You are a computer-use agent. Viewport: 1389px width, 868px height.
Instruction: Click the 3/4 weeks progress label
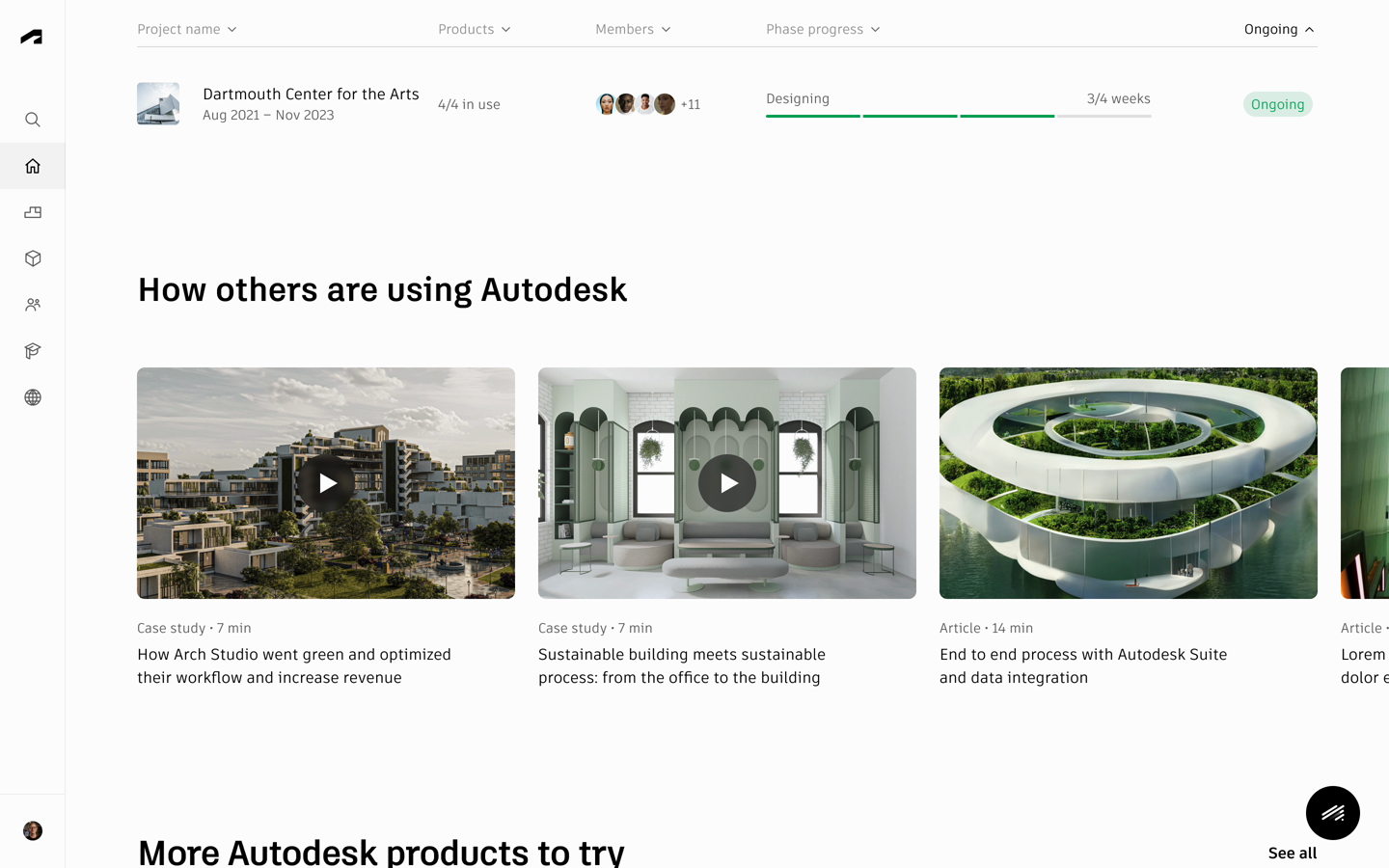click(x=1119, y=98)
